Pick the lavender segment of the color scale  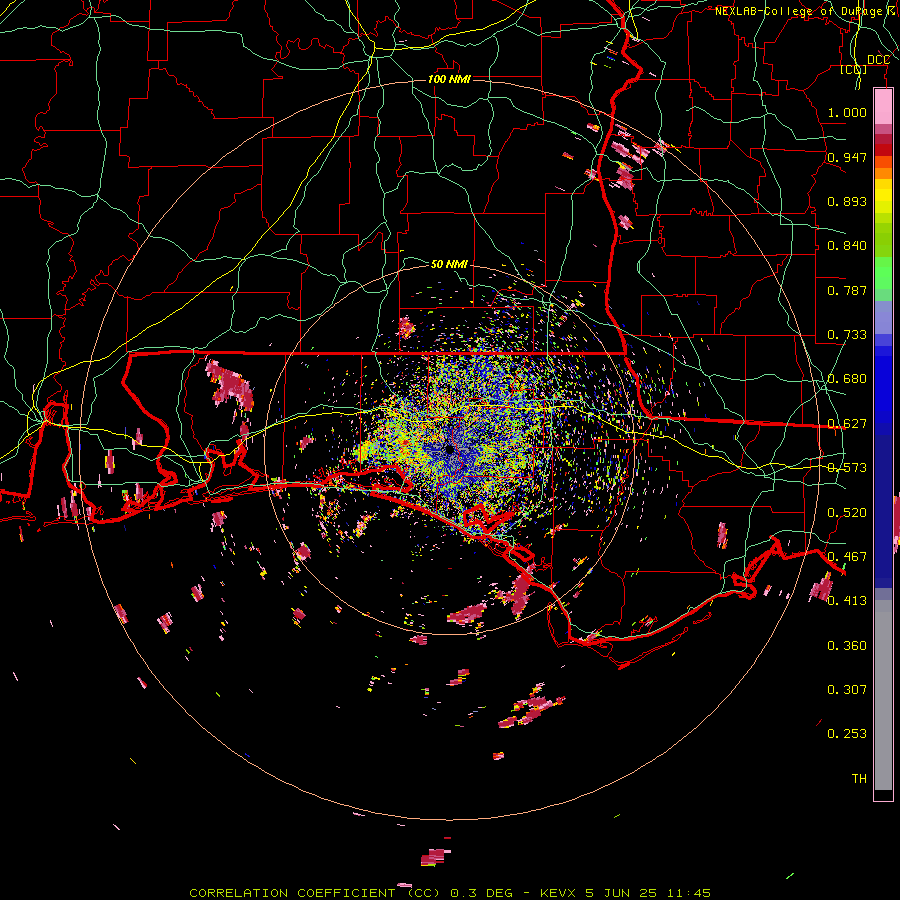pyautogui.click(x=883, y=317)
